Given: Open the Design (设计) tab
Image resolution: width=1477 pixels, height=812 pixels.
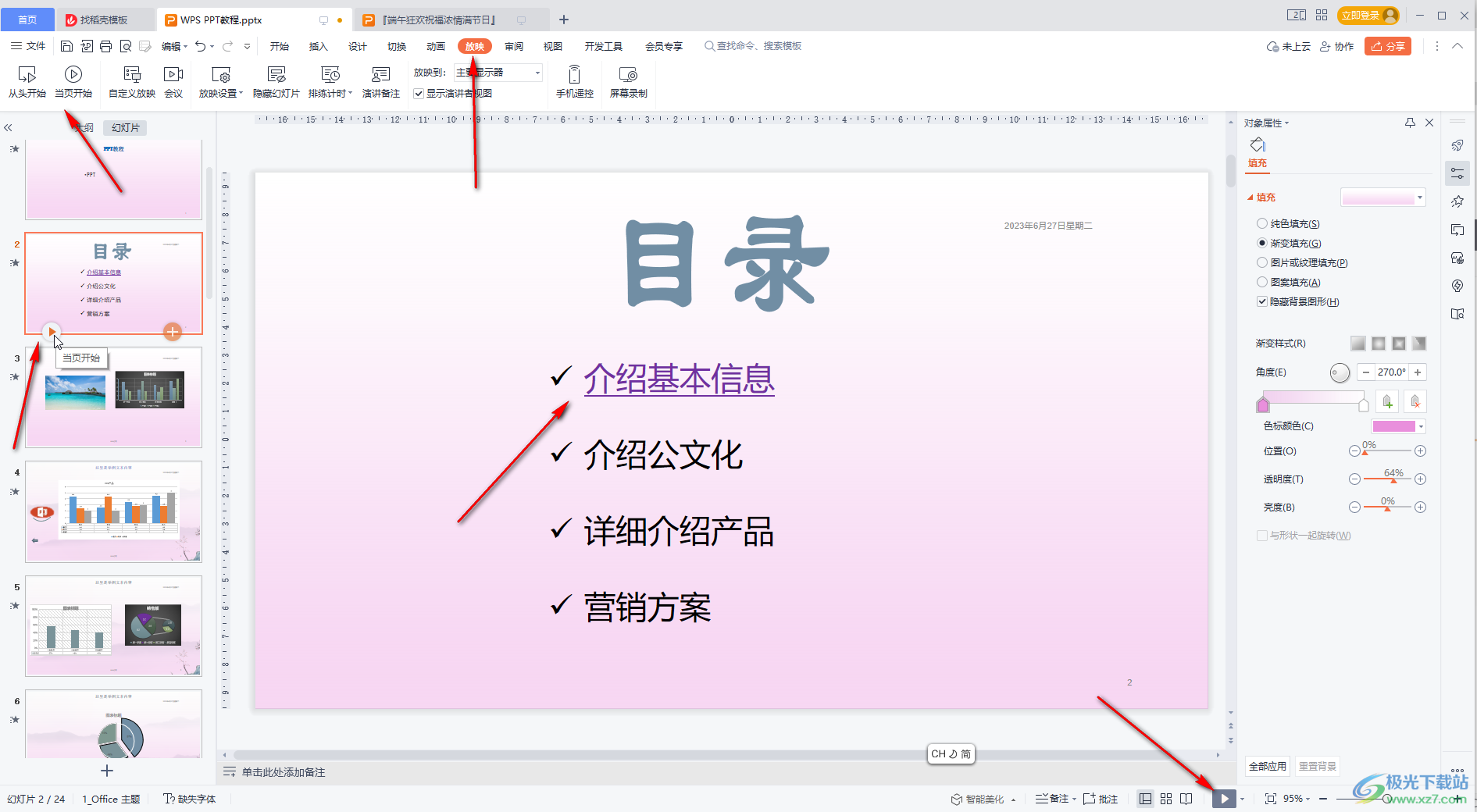Looking at the screenshot, I should [x=358, y=46].
